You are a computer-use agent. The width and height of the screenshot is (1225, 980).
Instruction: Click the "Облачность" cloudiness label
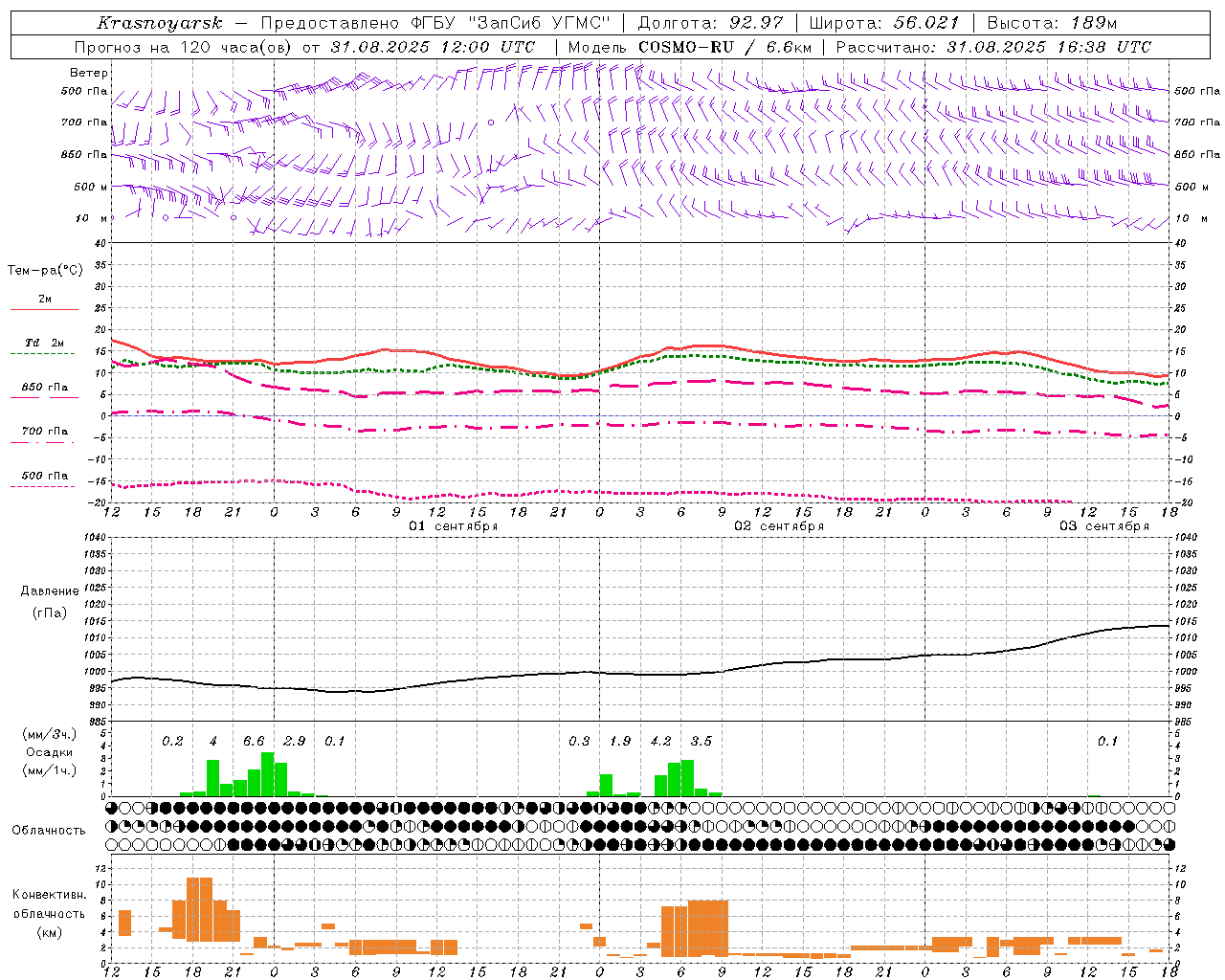pyautogui.click(x=49, y=831)
